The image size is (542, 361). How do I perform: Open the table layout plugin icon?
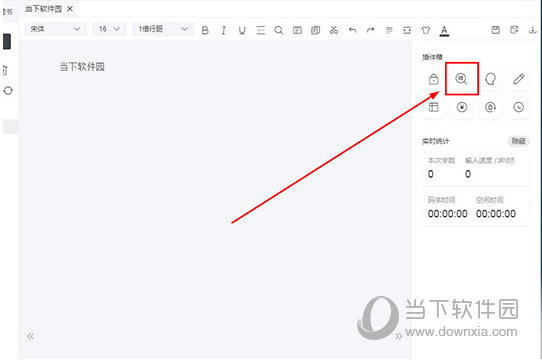pyautogui.click(x=433, y=107)
